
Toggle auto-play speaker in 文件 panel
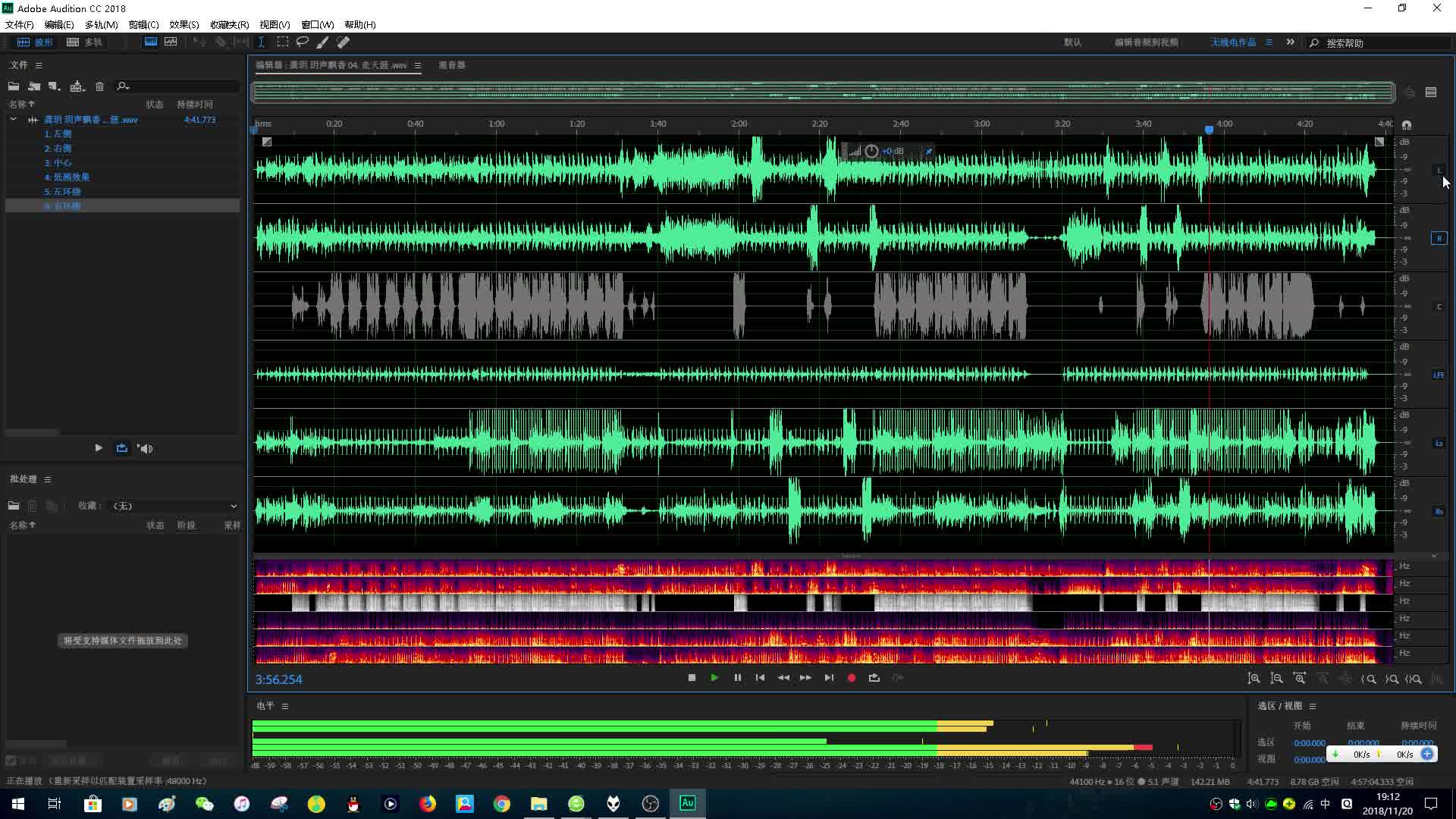(x=146, y=448)
